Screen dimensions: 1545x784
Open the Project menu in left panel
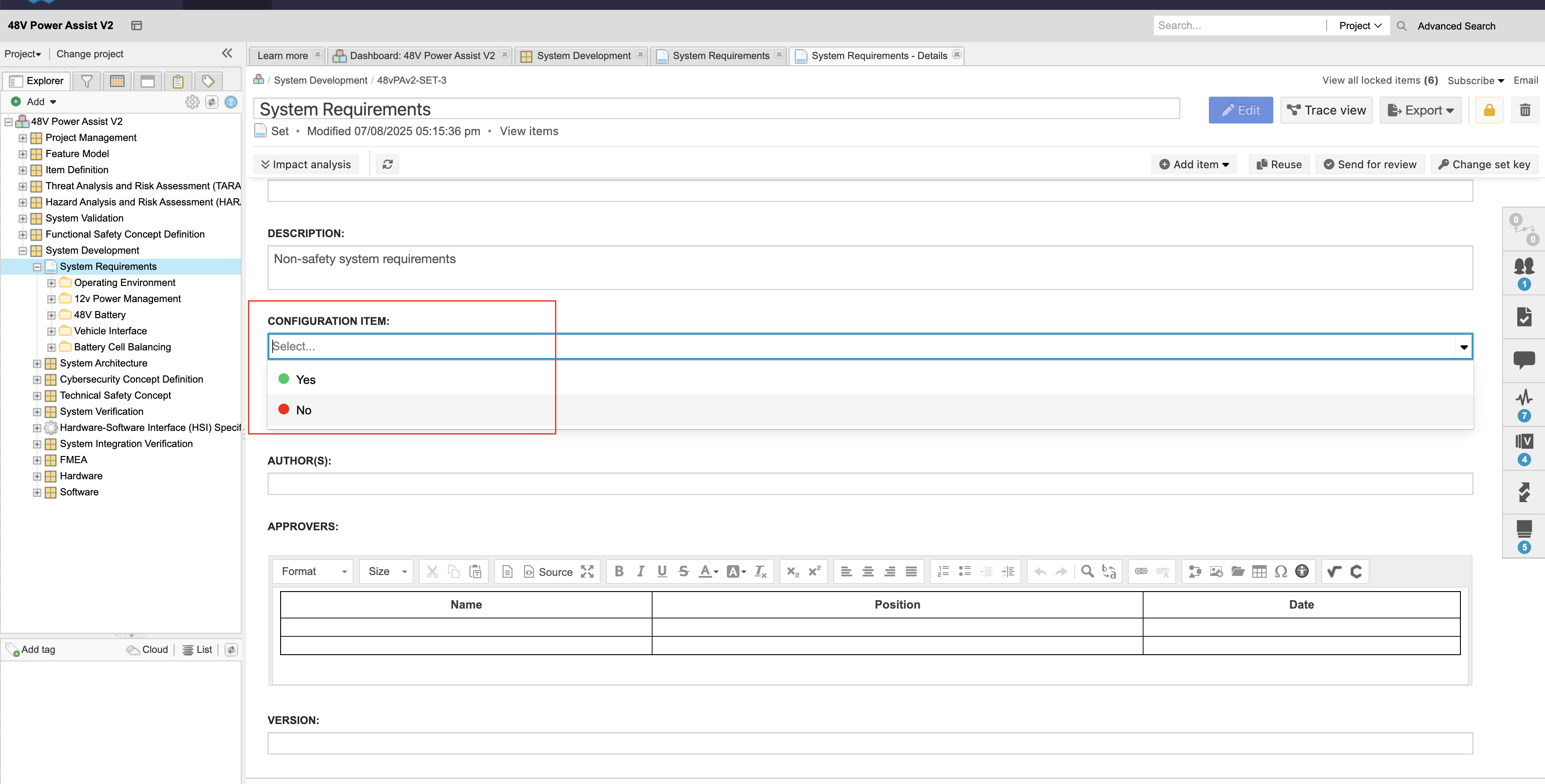point(22,54)
